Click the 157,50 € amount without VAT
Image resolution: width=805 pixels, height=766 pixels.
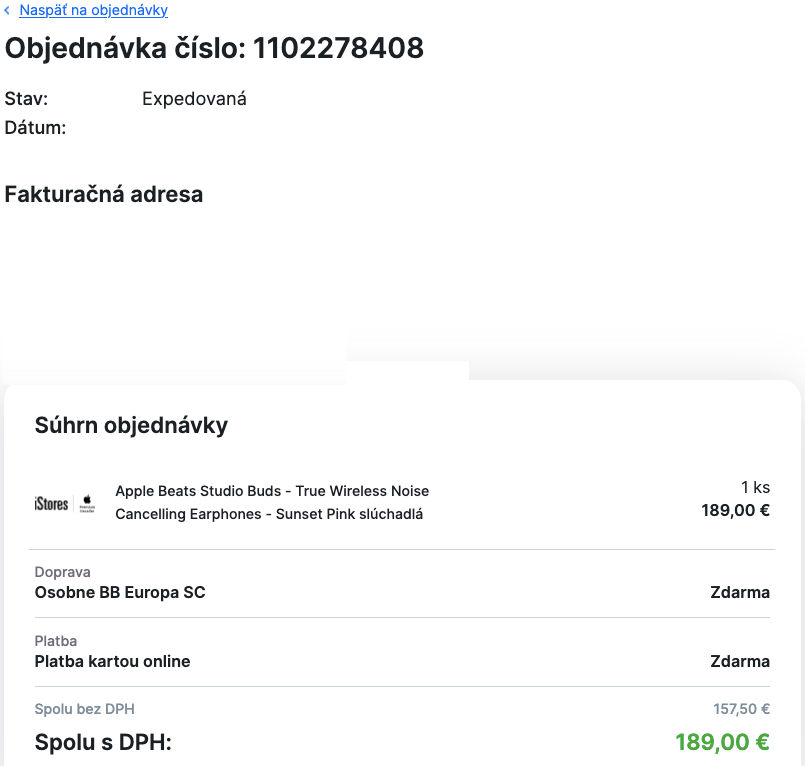click(x=741, y=709)
